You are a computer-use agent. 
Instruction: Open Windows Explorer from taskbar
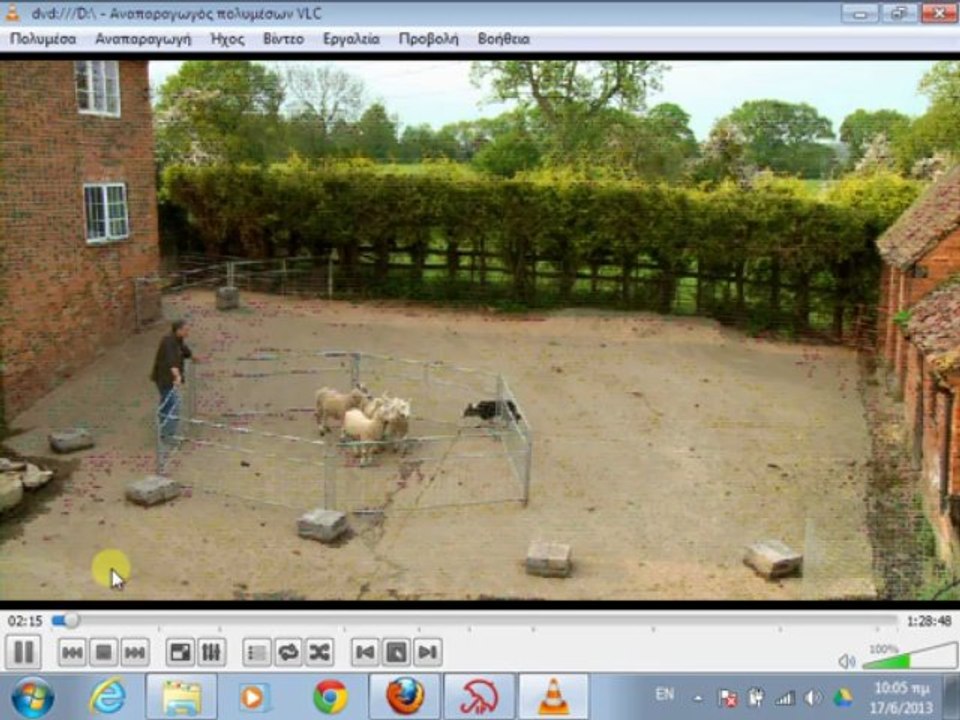point(181,697)
